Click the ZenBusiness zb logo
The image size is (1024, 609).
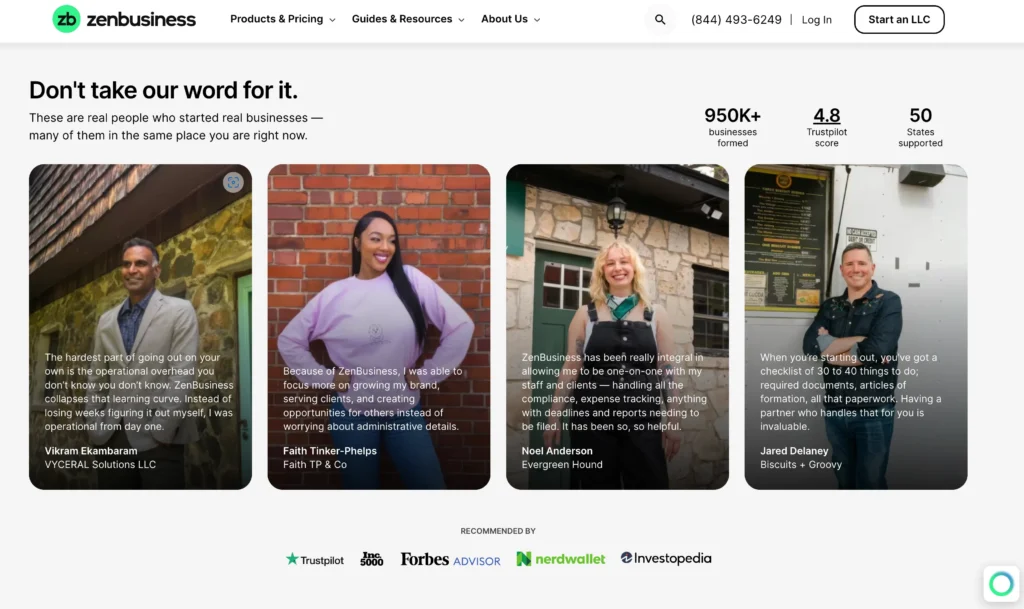pyautogui.click(x=124, y=20)
